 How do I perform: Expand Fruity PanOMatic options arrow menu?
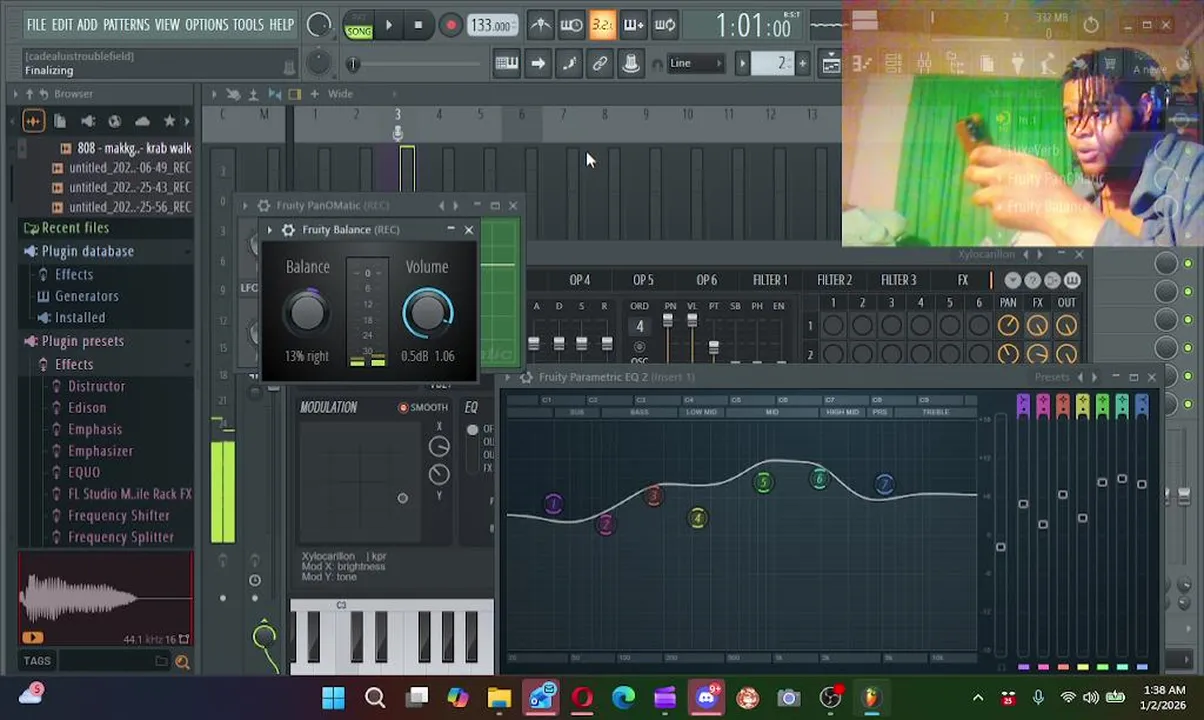coord(245,205)
